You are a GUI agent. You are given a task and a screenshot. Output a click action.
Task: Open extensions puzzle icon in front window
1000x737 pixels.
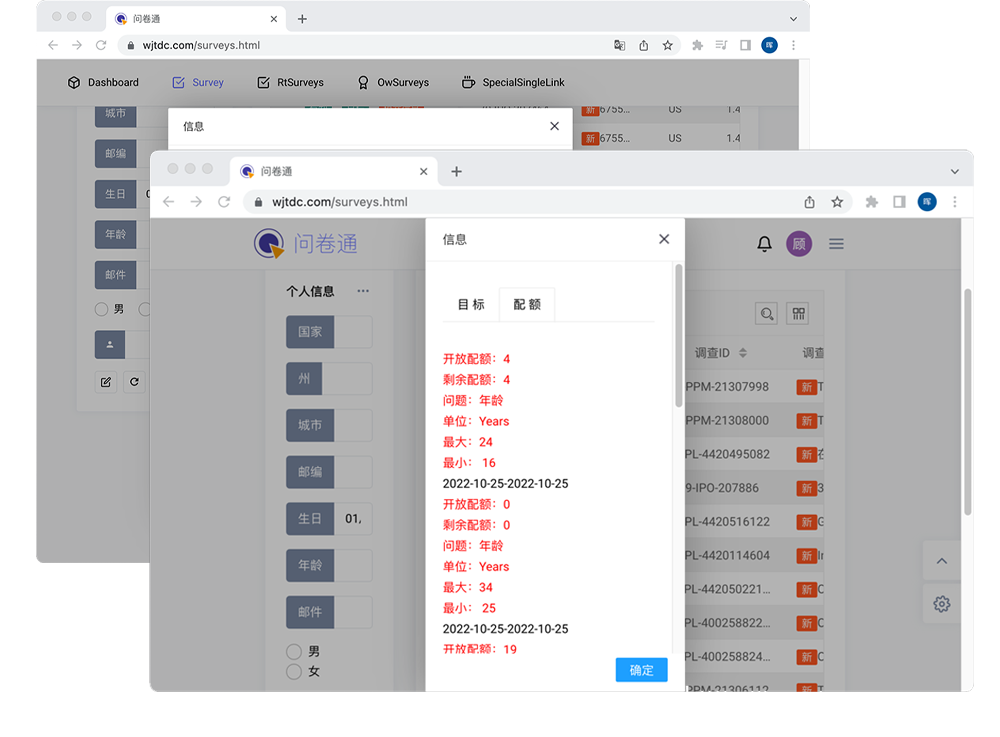pyautogui.click(x=871, y=202)
